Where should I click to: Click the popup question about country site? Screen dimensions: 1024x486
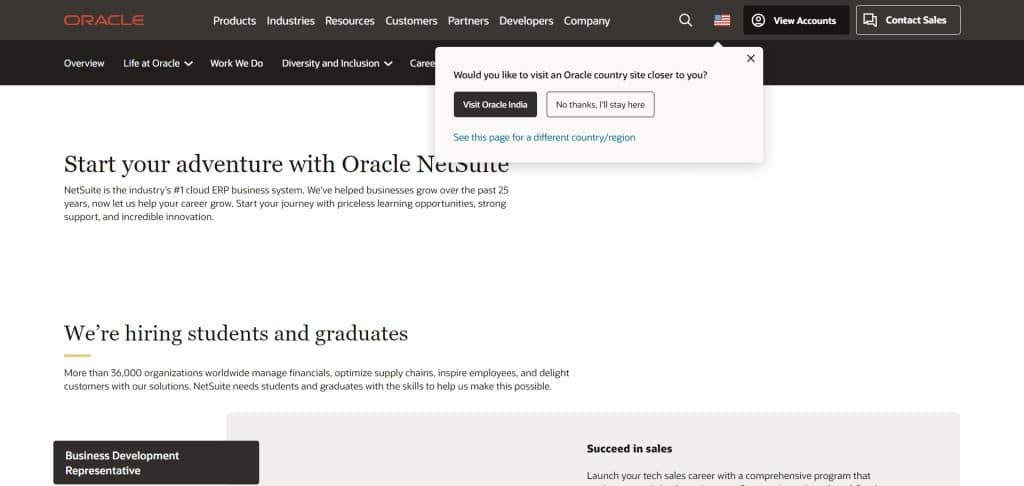(581, 75)
